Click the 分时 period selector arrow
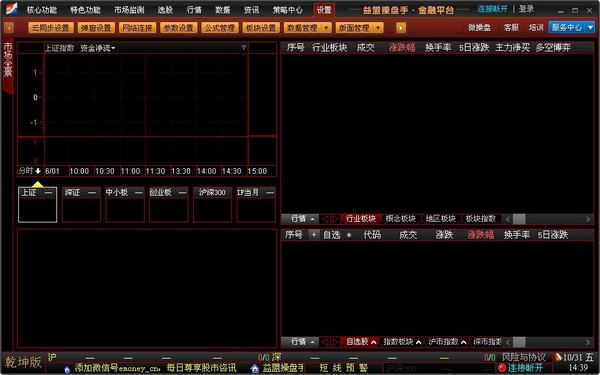Image resolution: width=600 pixels, height=375 pixels. (x=38, y=171)
